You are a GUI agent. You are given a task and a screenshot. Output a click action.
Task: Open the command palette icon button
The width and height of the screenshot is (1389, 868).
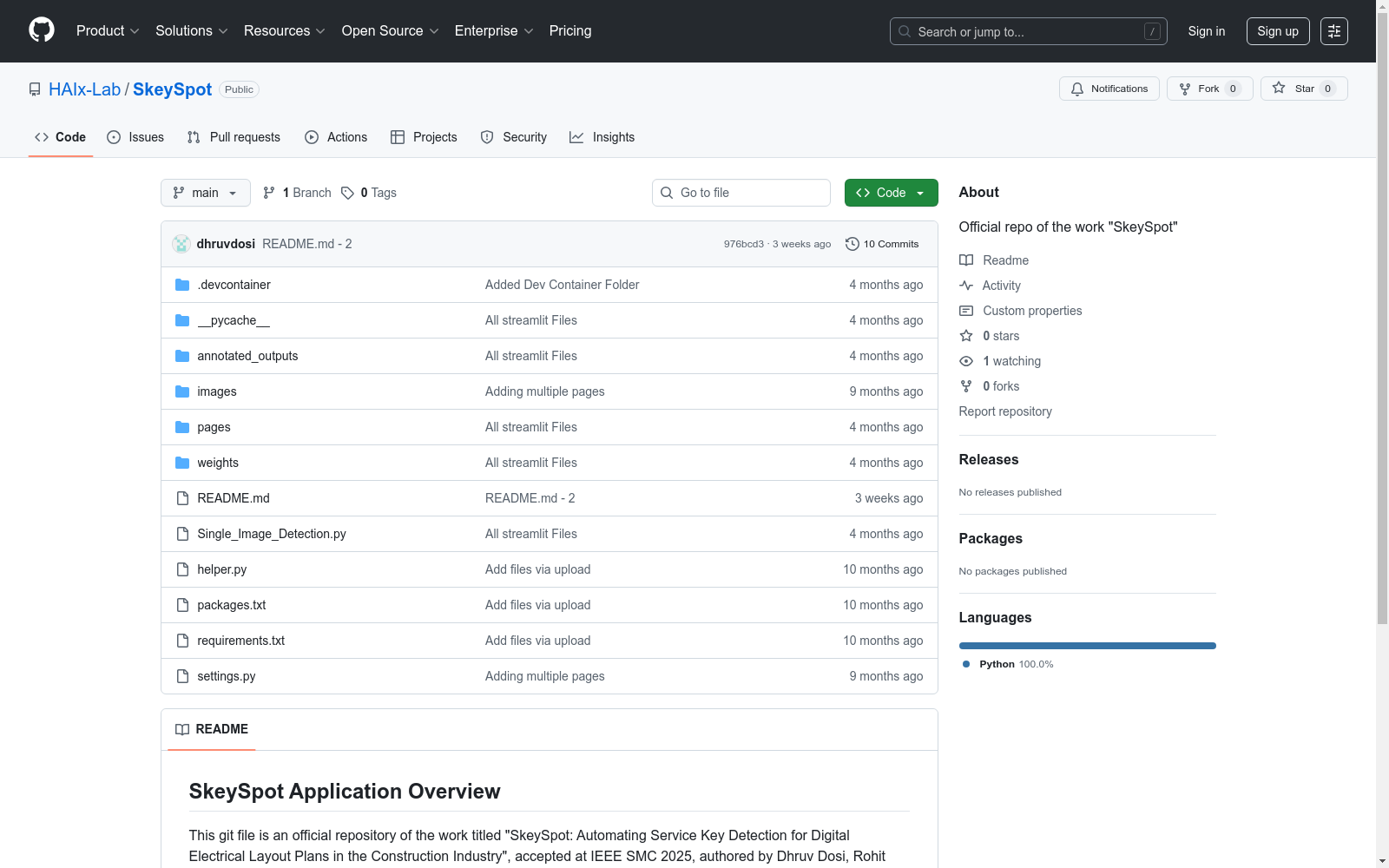click(x=1333, y=31)
